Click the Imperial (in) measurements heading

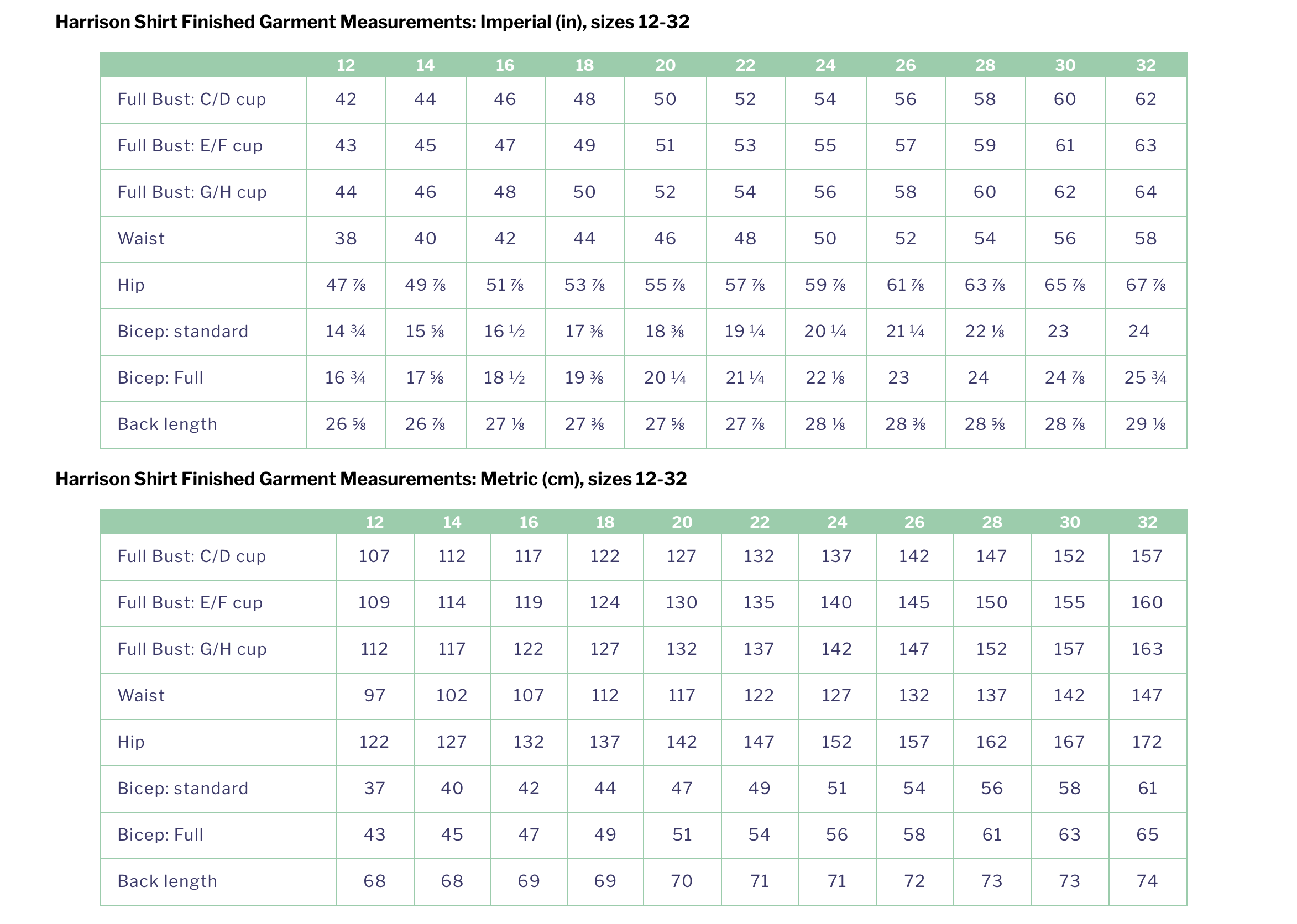point(372,22)
